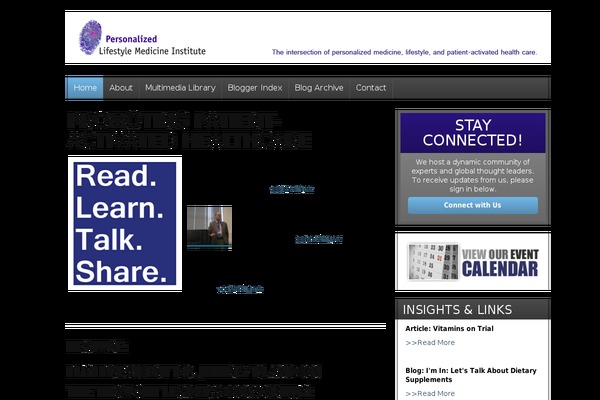The width and height of the screenshot is (600, 400).
Task: Open the Blog Archive page
Action: pos(319,88)
